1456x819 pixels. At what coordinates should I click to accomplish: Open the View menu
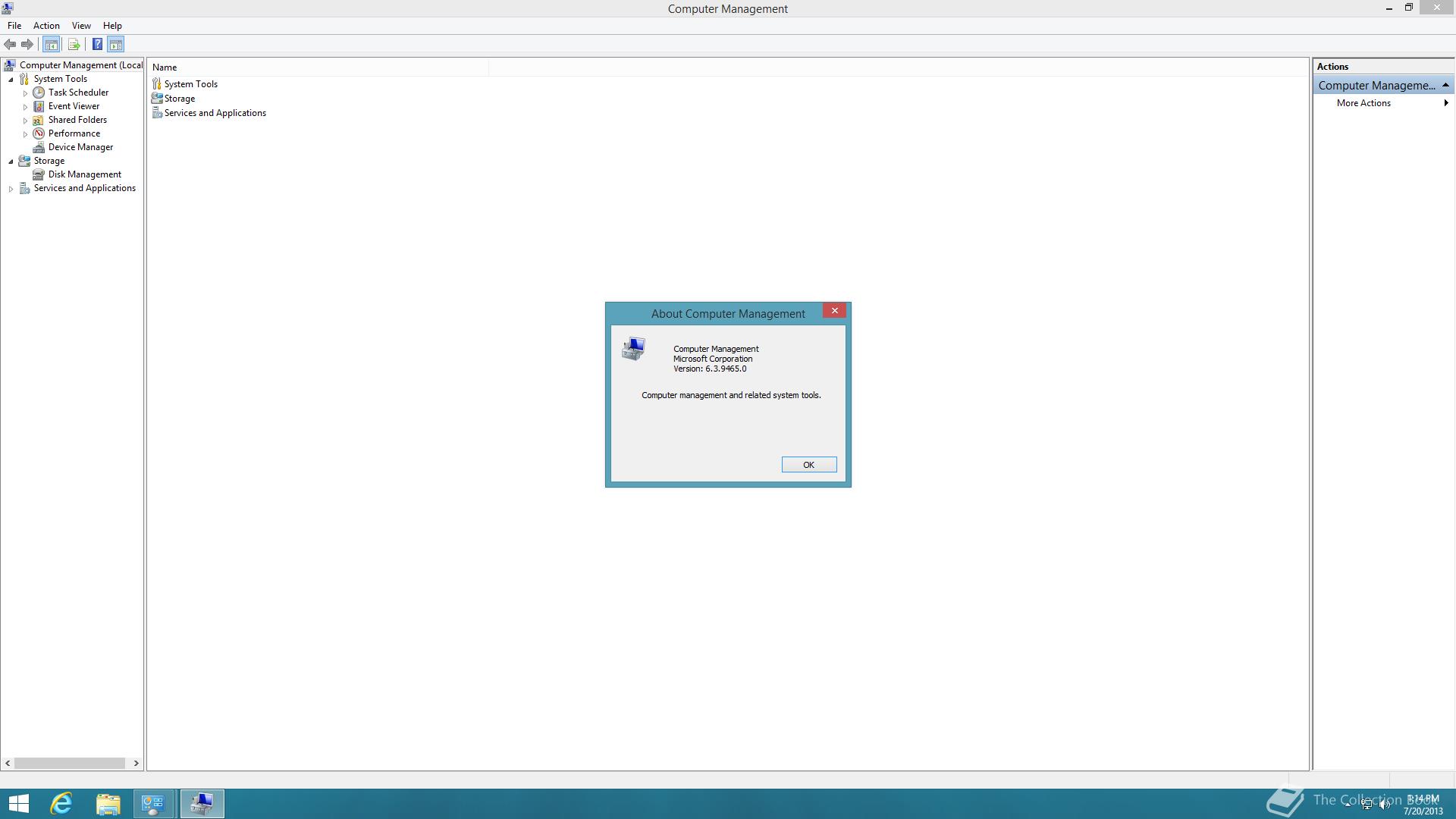pyautogui.click(x=81, y=26)
